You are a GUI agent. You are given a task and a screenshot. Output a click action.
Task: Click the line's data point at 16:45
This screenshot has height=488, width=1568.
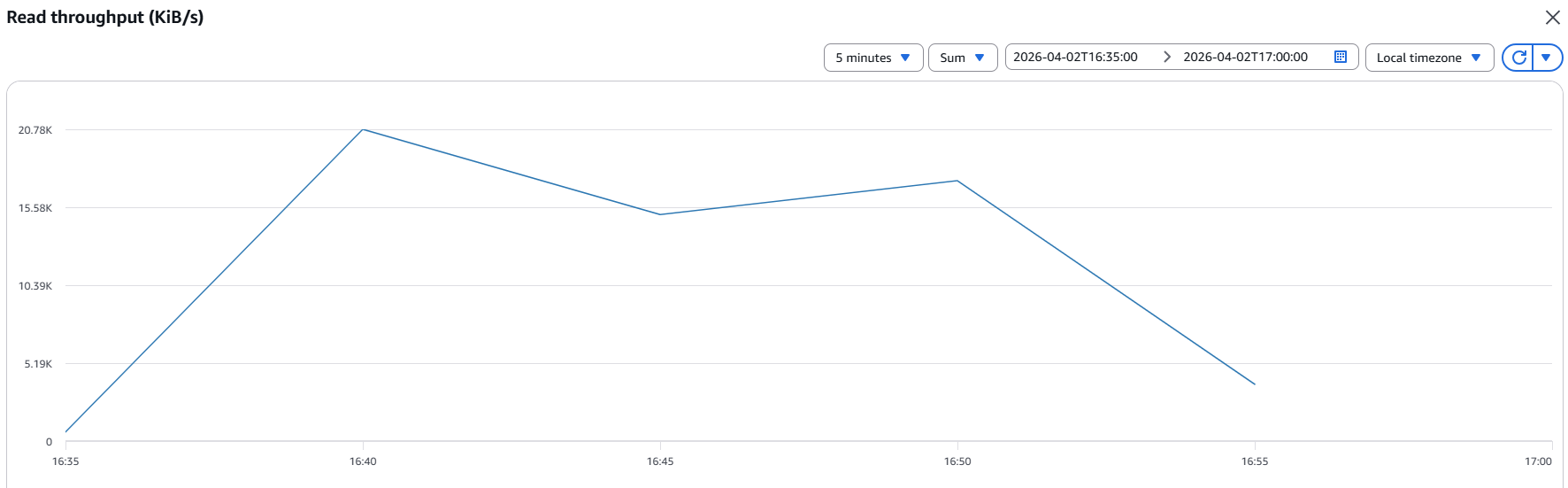click(660, 214)
